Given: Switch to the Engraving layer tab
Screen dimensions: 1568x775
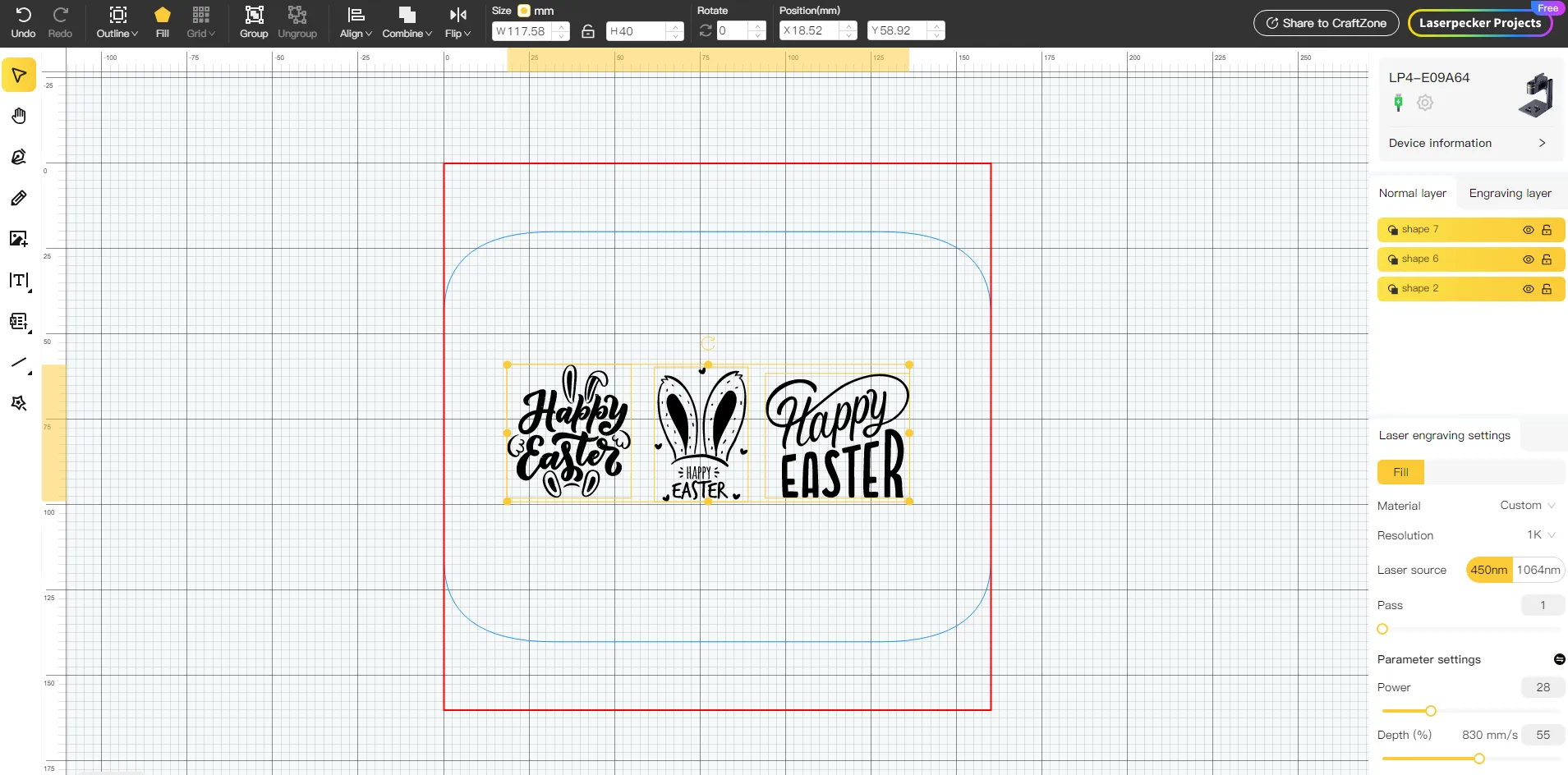Looking at the screenshot, I should click(1511, 193).
